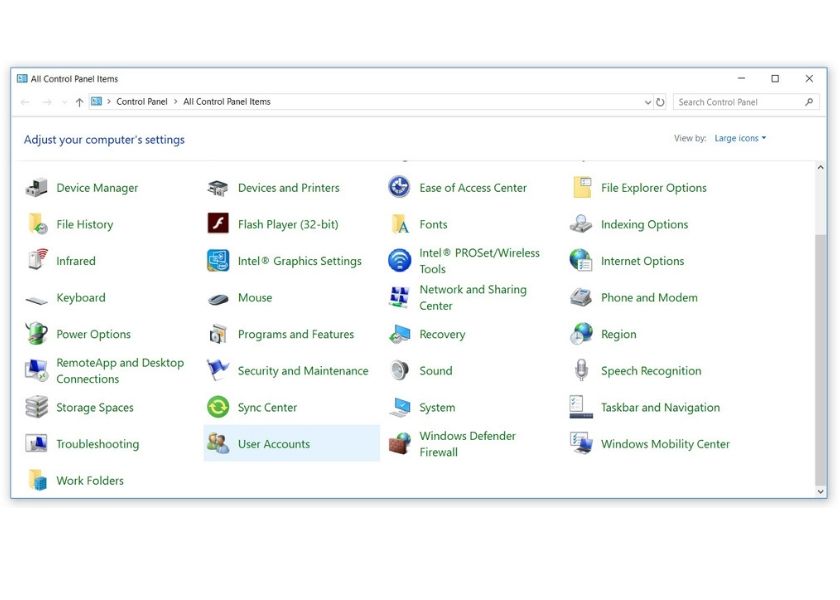Click All Control Panel Items breadcrumb segment

(227, 102)
